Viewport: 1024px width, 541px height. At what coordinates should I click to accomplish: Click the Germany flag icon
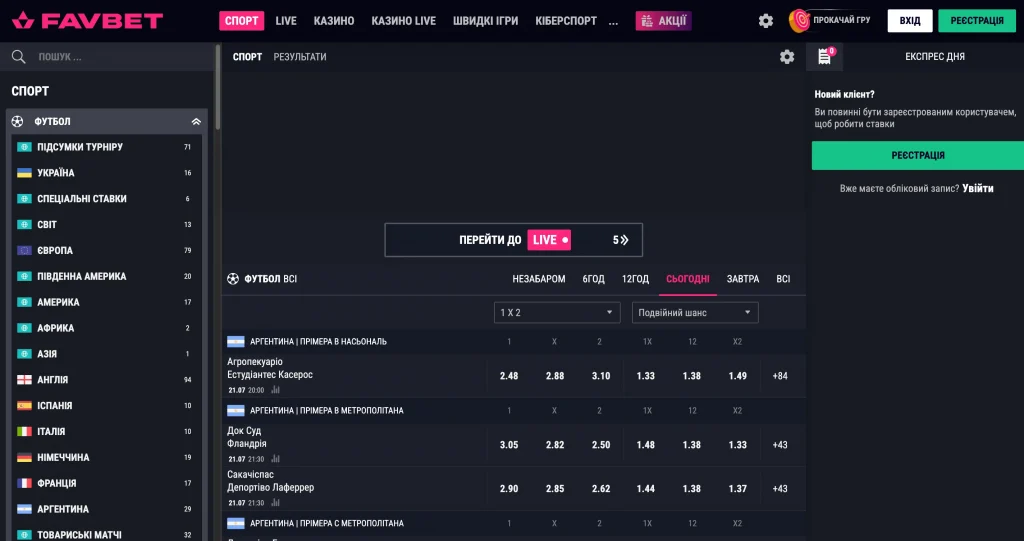coord(24,457)
